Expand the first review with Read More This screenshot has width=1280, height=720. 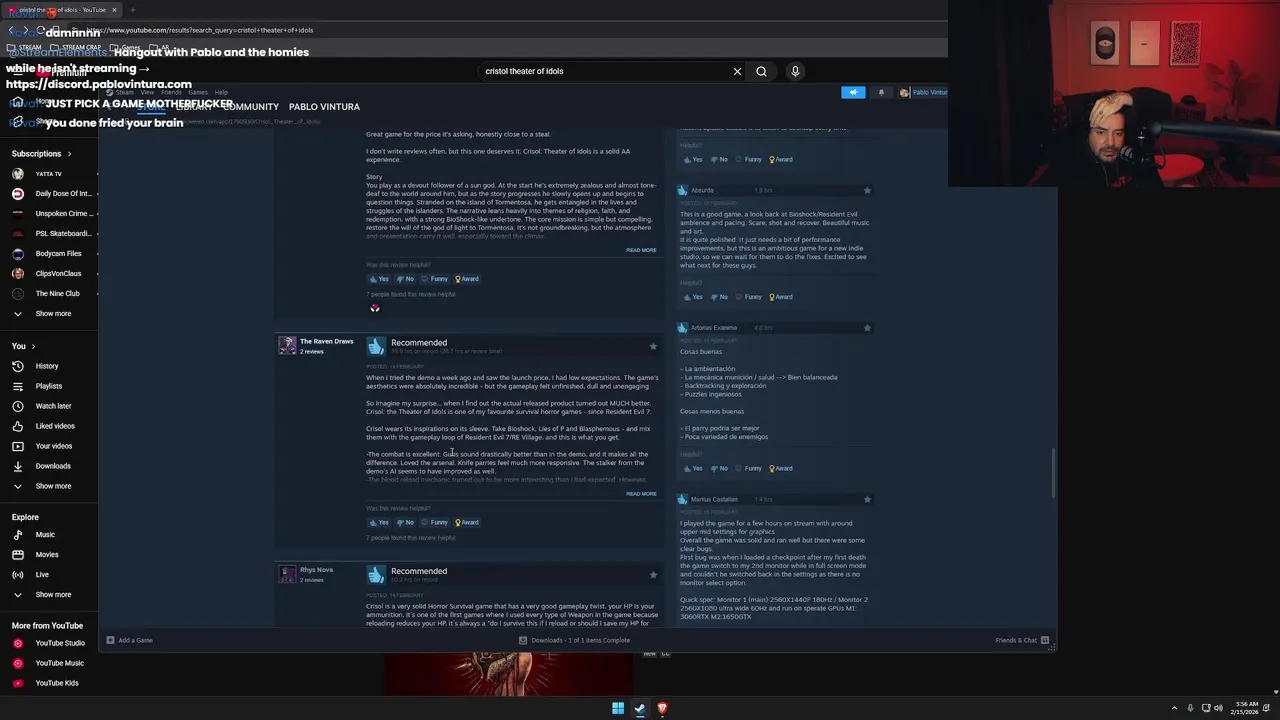coord(641,250)
